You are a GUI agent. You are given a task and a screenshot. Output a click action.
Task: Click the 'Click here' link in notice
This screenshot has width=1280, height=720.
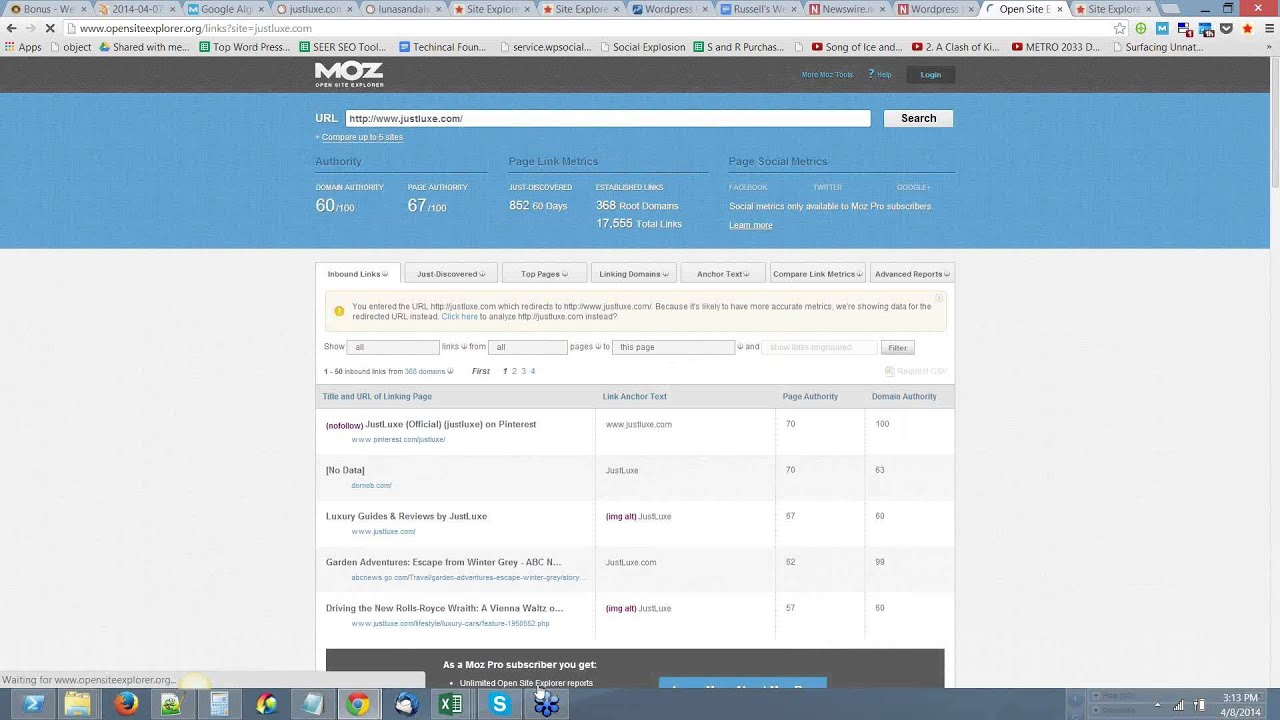click(x=459, y=317)
